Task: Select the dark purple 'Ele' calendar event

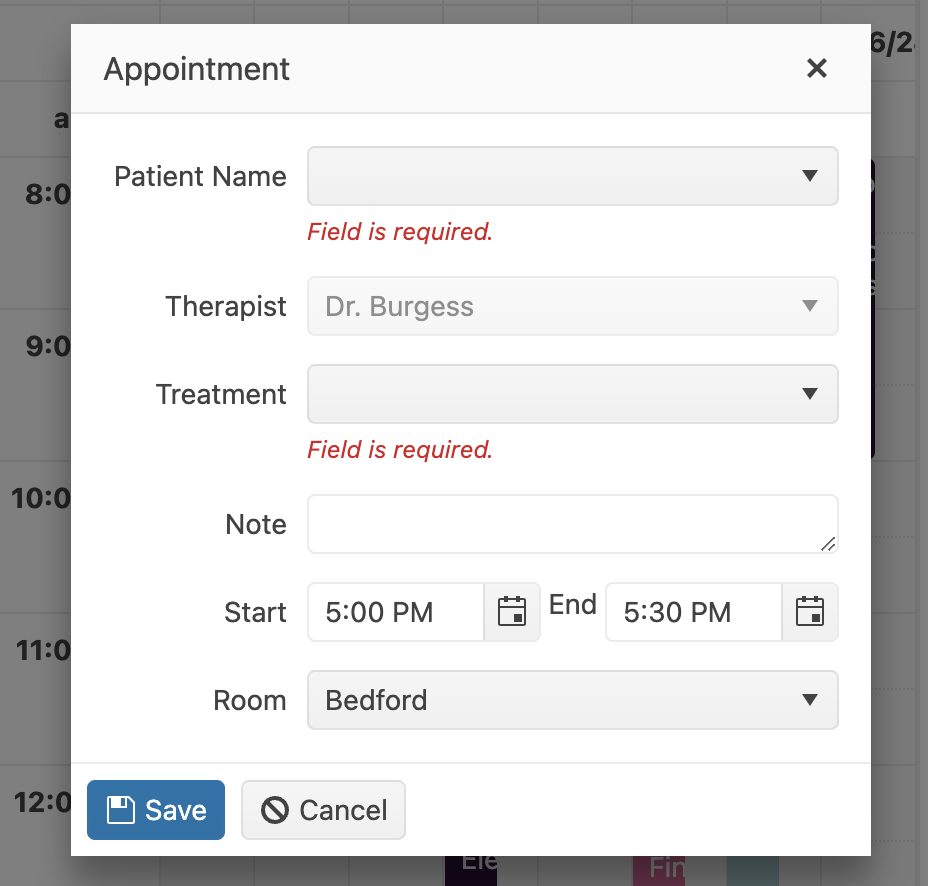Action: coord(471,869)
